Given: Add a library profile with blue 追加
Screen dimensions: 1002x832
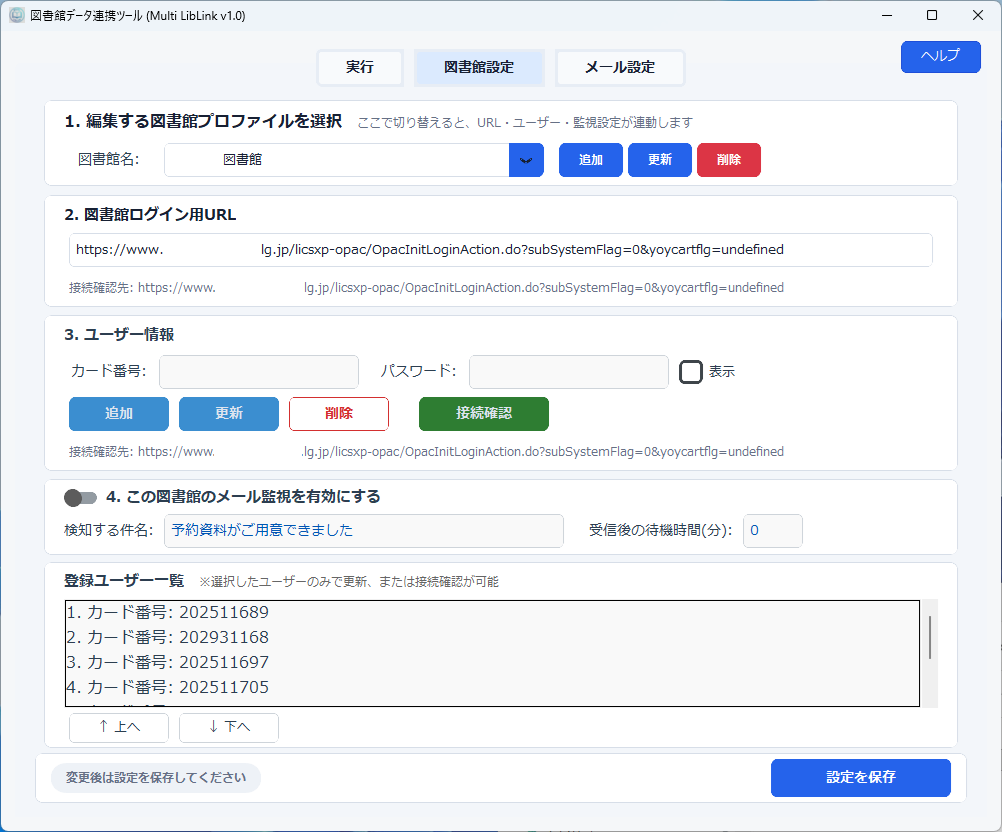Looking at the screenshot, I should (590, 160).
